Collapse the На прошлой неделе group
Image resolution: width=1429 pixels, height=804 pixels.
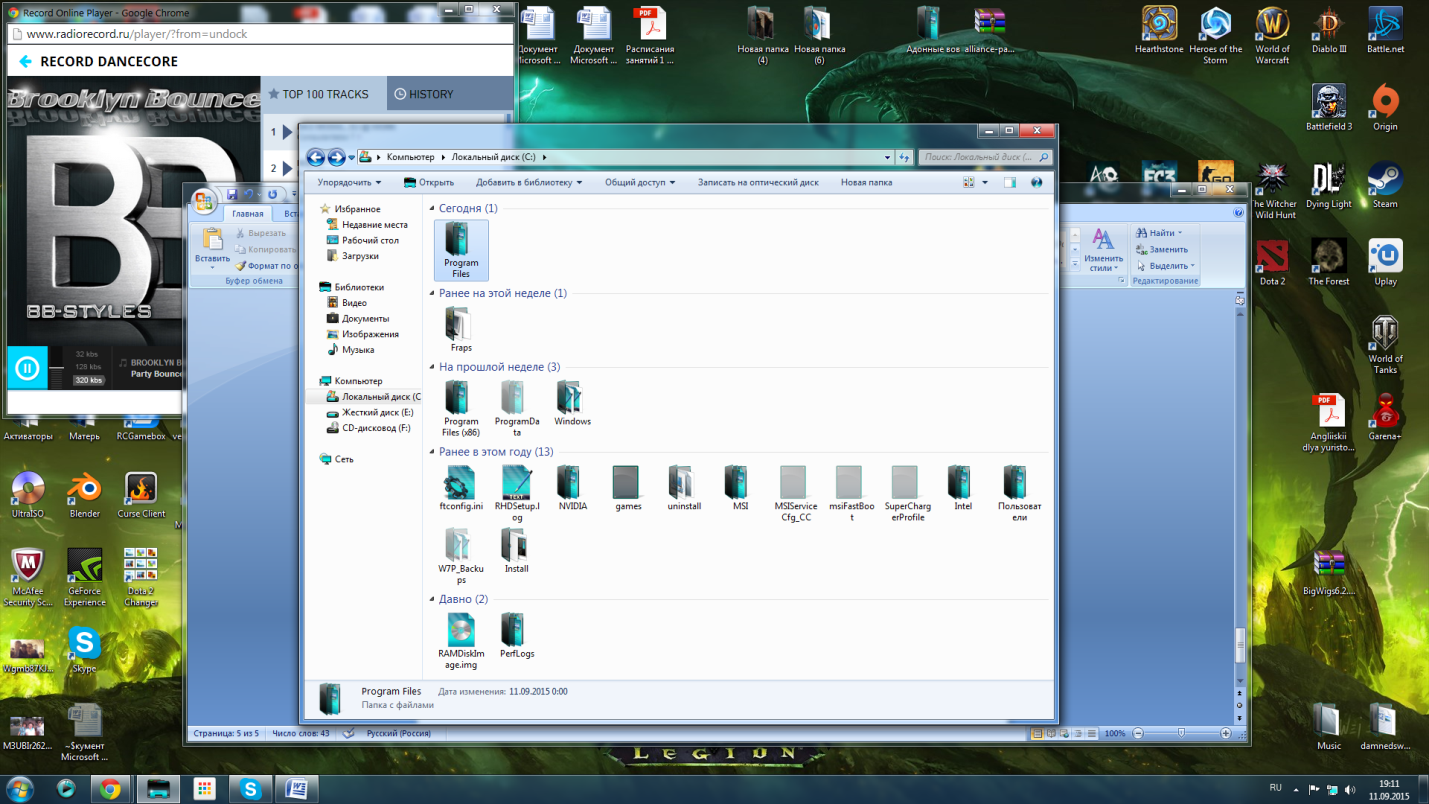(433, 367)
